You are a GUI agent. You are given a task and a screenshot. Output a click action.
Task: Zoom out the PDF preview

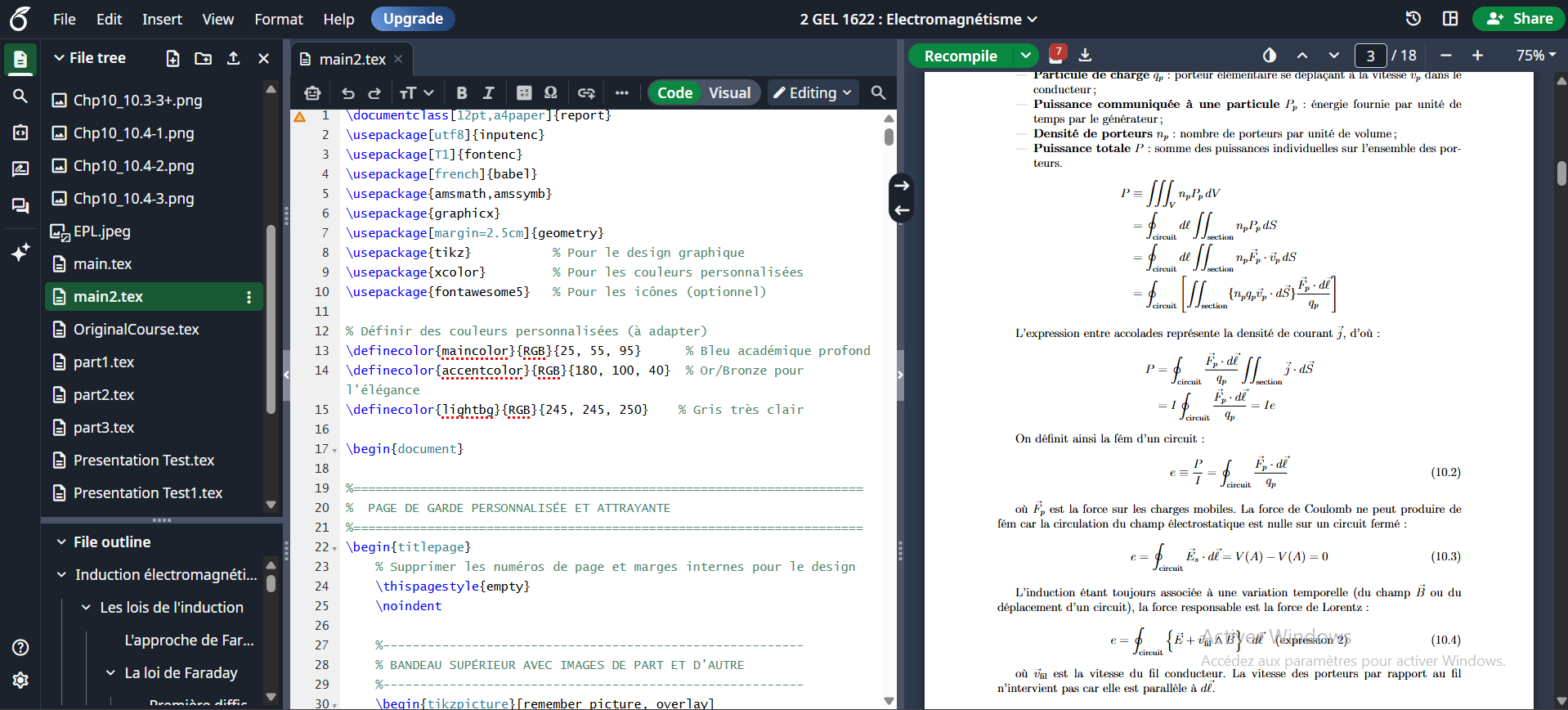(1446, 55)
